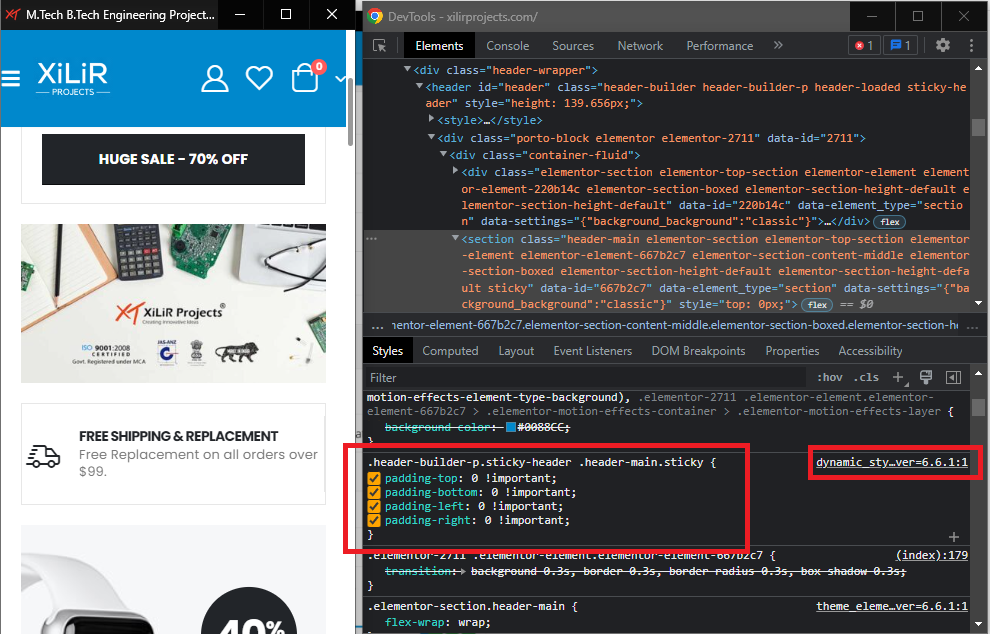Expand the cart dropdown chevron
This screenshot has height=634, width=990.
pos(340,78)
